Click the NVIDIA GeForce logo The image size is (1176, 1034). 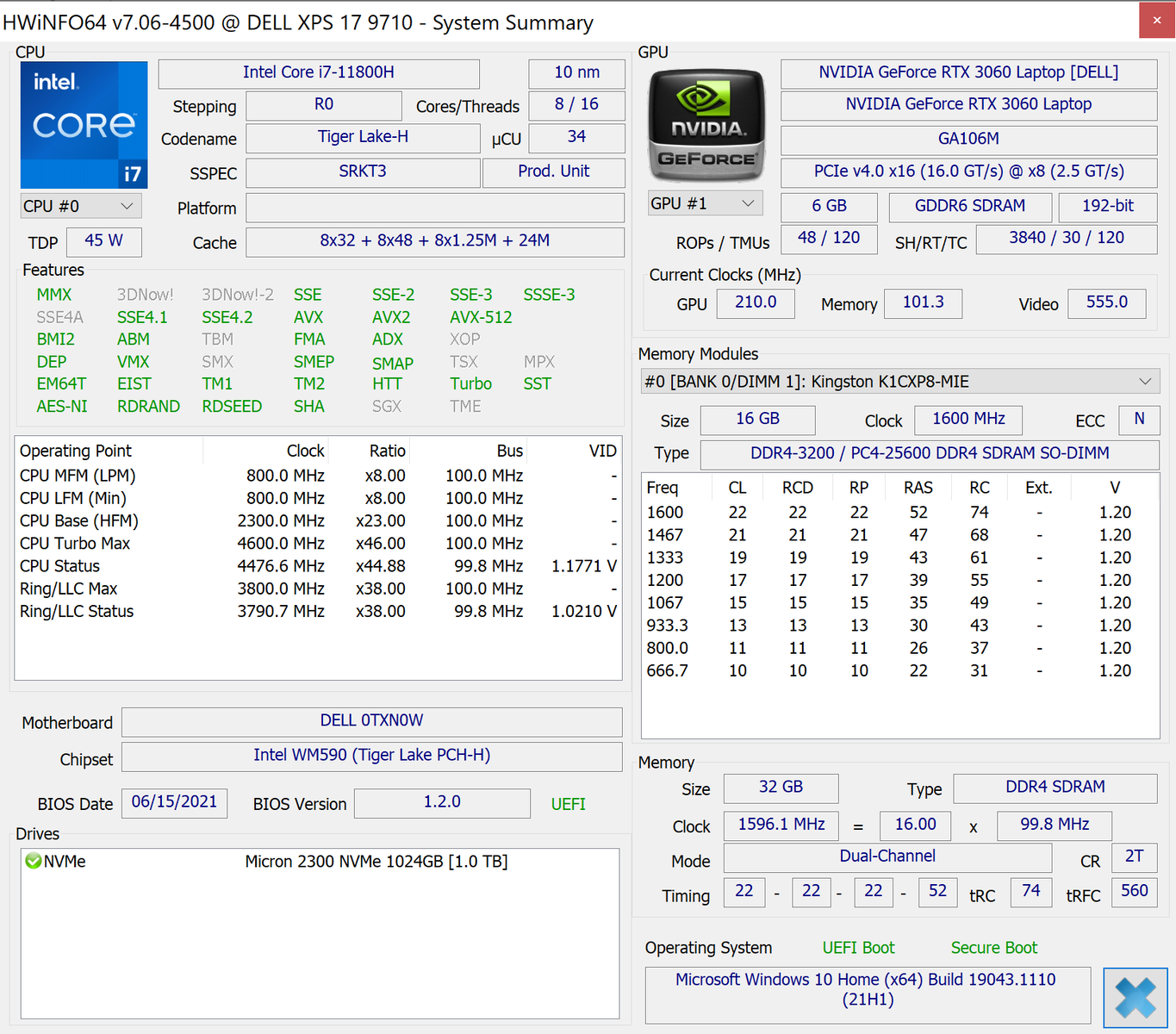(x=706, y=125)
